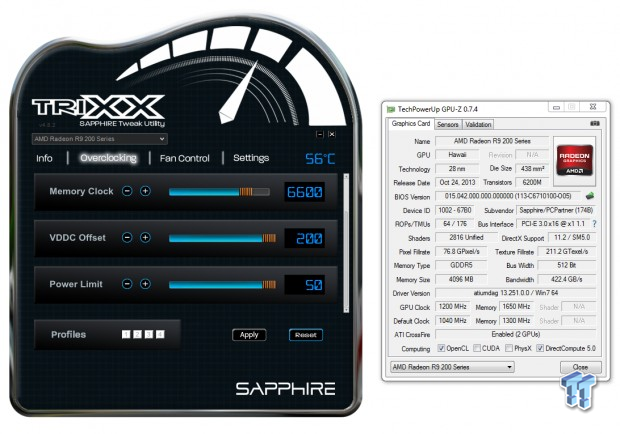This screenshot has height=434, width=620.
Task: Increase Memory Clock with plus button
Action: 146,191
